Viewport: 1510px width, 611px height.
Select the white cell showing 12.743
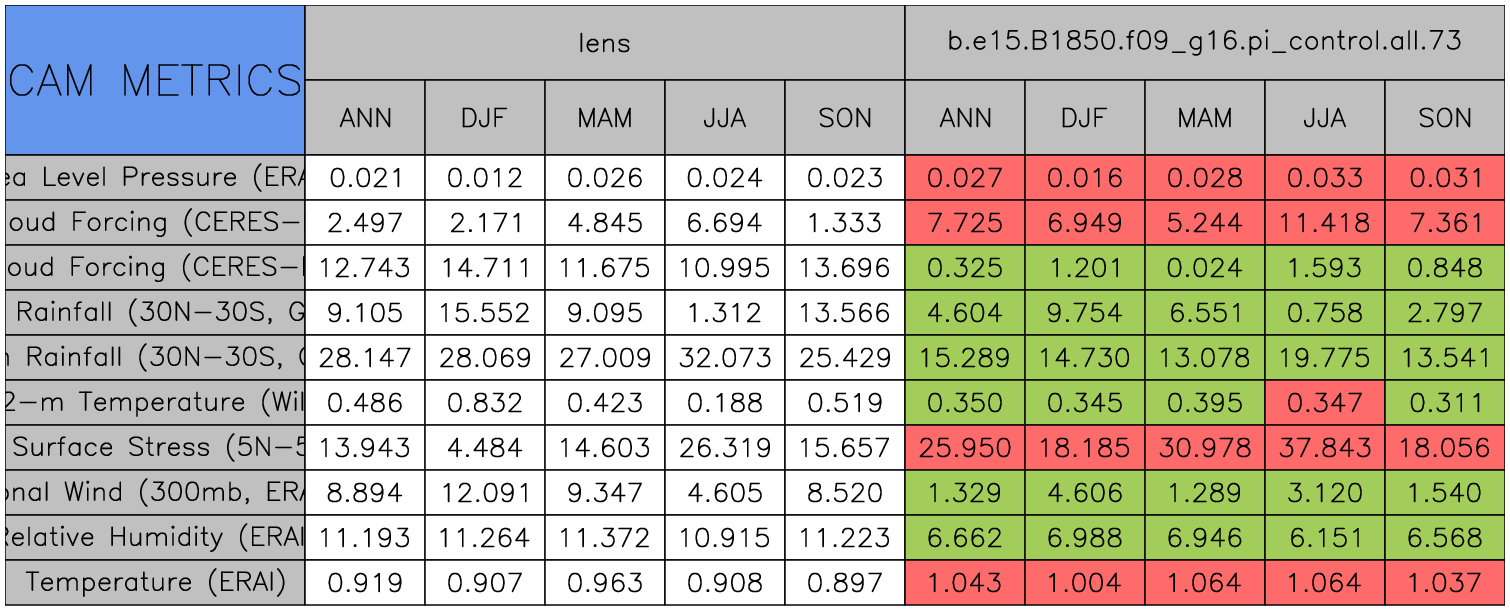(x=365, y=268)
